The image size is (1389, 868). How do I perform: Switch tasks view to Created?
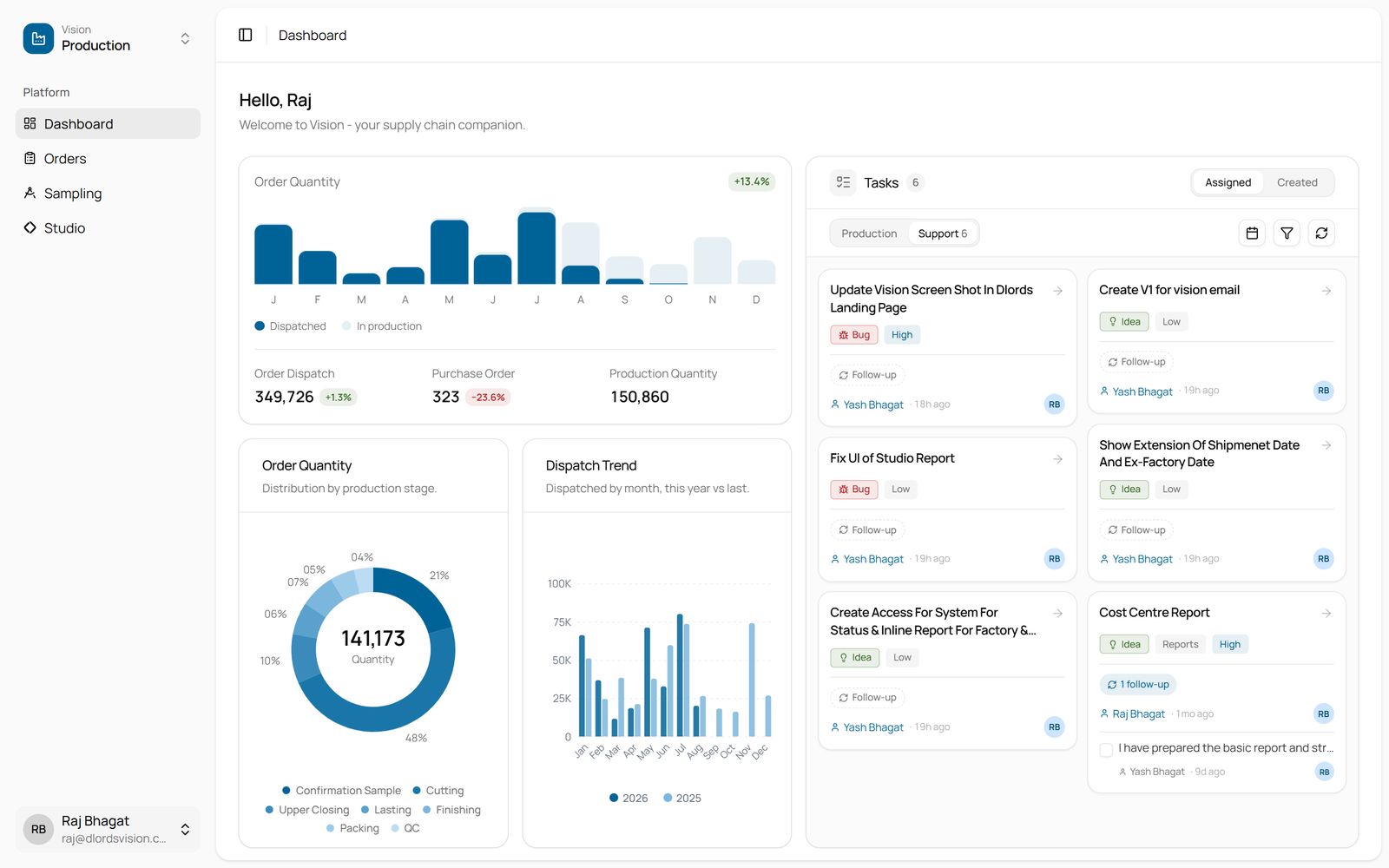(x=1297, y=182)
